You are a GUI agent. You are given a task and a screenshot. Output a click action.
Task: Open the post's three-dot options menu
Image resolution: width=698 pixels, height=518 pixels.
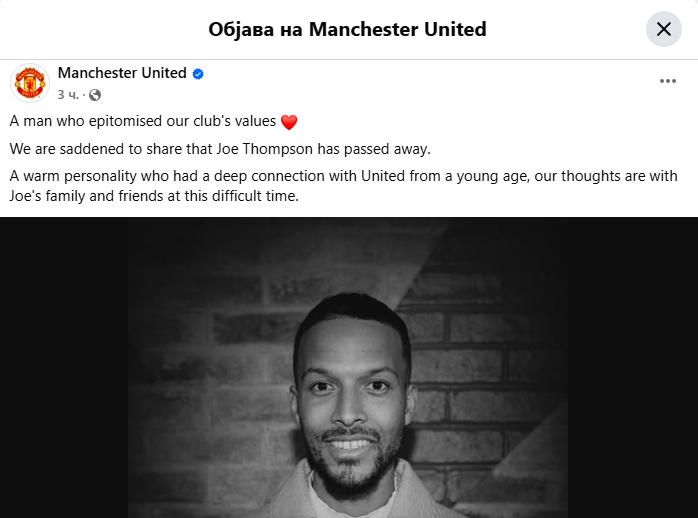point(668,82)
